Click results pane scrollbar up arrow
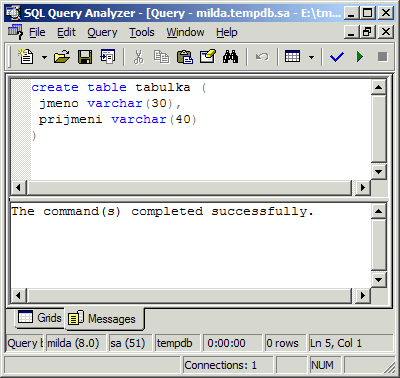The image size is (400, 378). (x=378, y=211)
